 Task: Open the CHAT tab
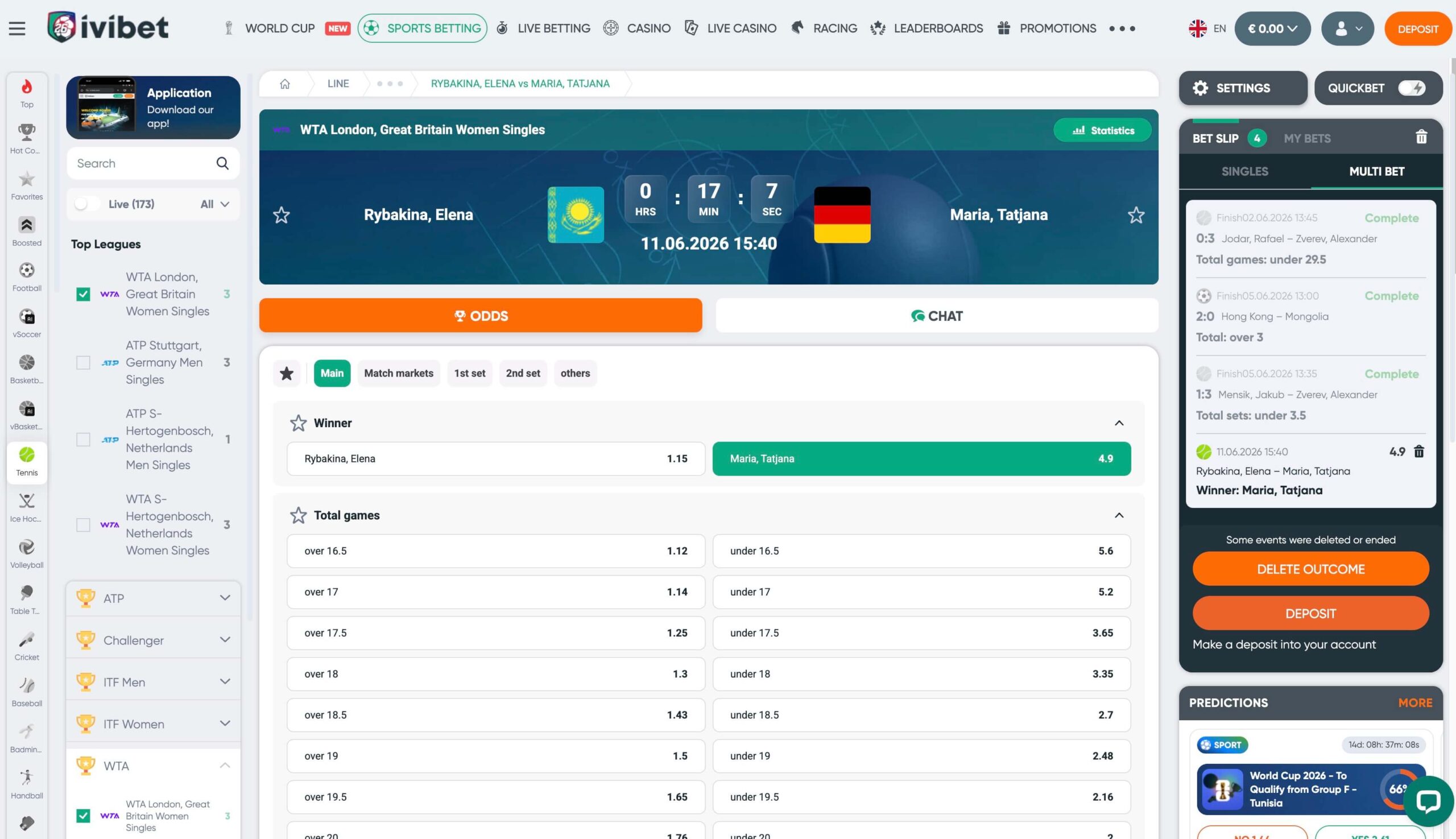pos(937,316)
